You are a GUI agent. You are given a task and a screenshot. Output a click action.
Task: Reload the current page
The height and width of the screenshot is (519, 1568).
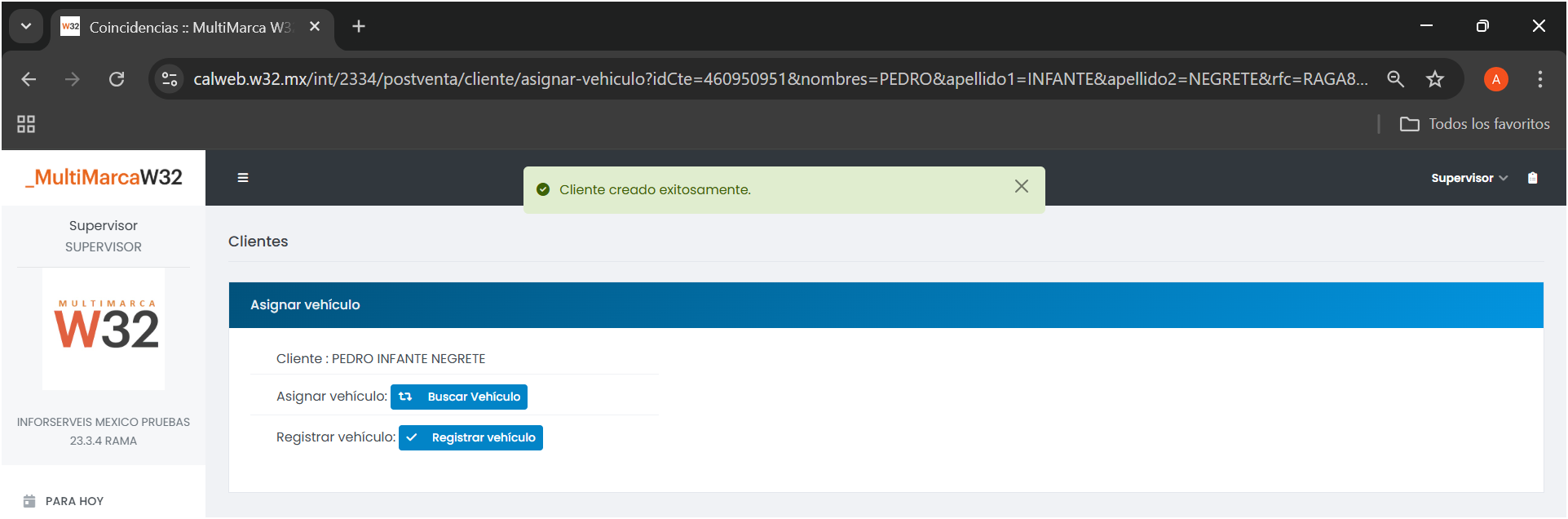point(117,79)
